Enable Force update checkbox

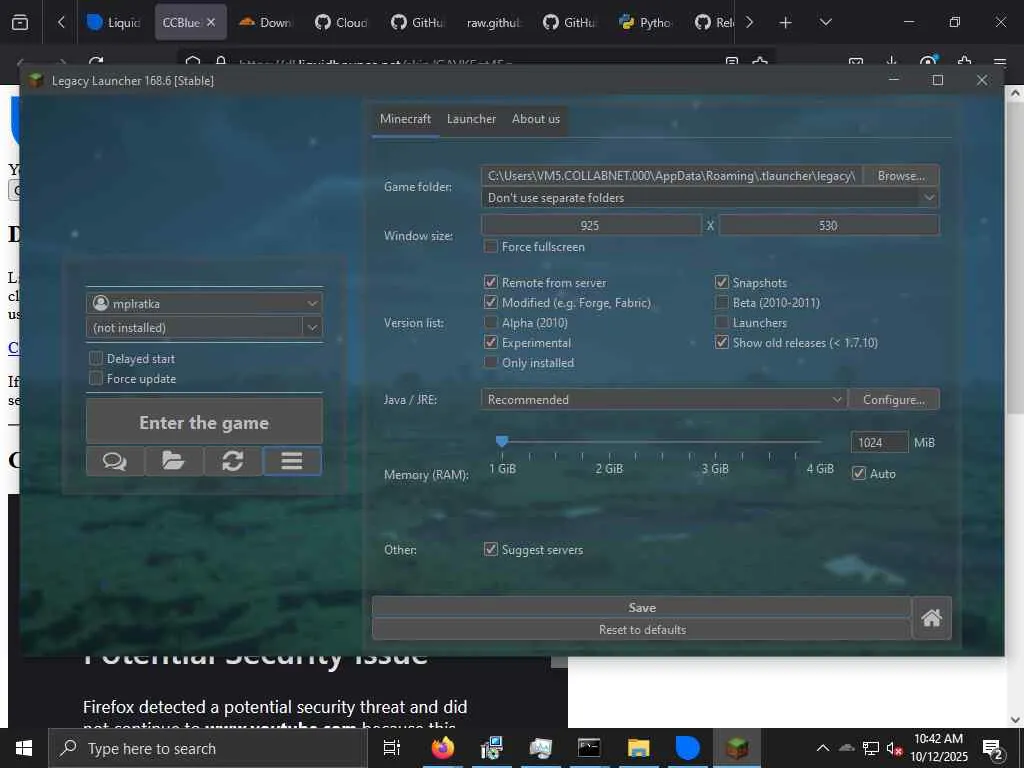pos(96,379)
